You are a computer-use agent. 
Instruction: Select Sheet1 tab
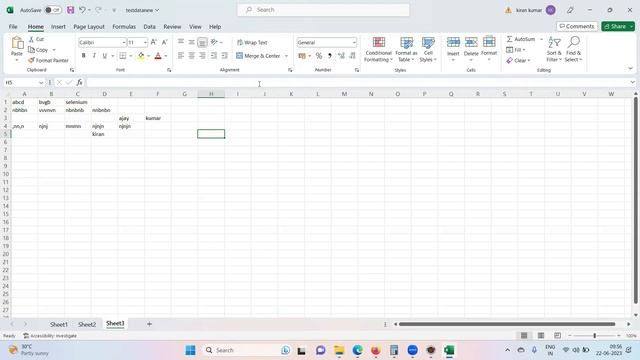pyautogui.click(x=59, y=324)
